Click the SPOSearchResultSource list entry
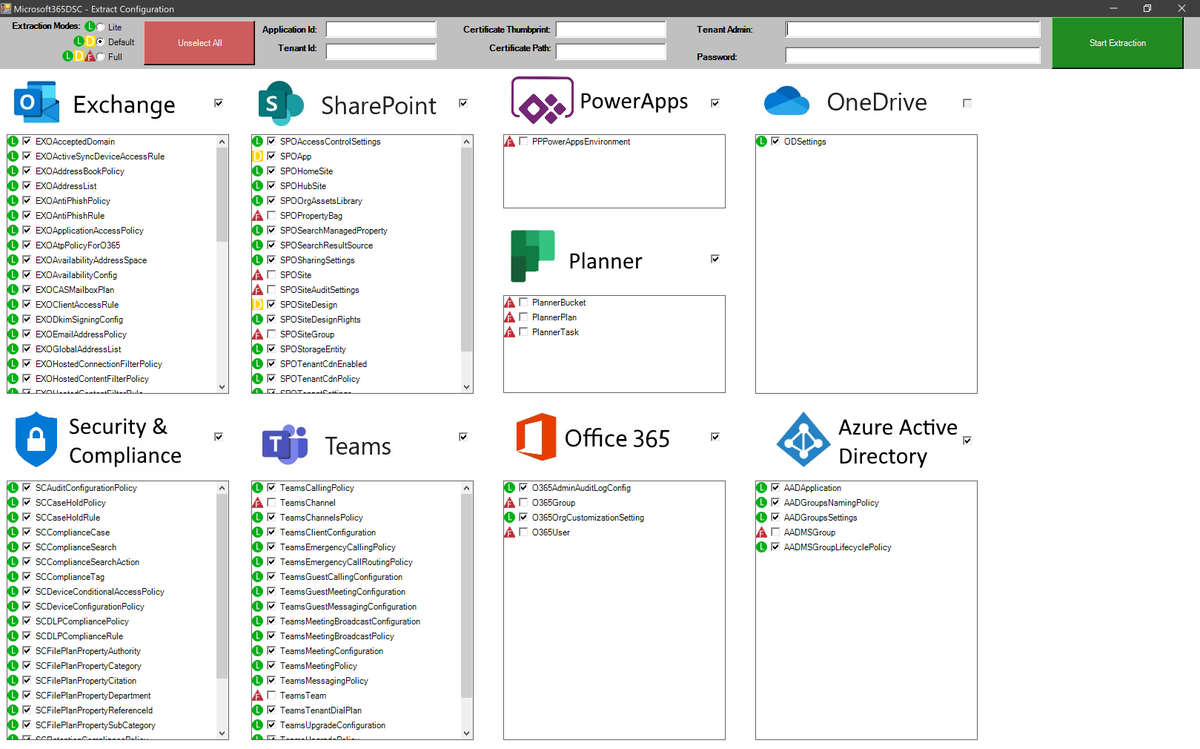Screen dimensions: 1200x749 click(x=326, y=246)
